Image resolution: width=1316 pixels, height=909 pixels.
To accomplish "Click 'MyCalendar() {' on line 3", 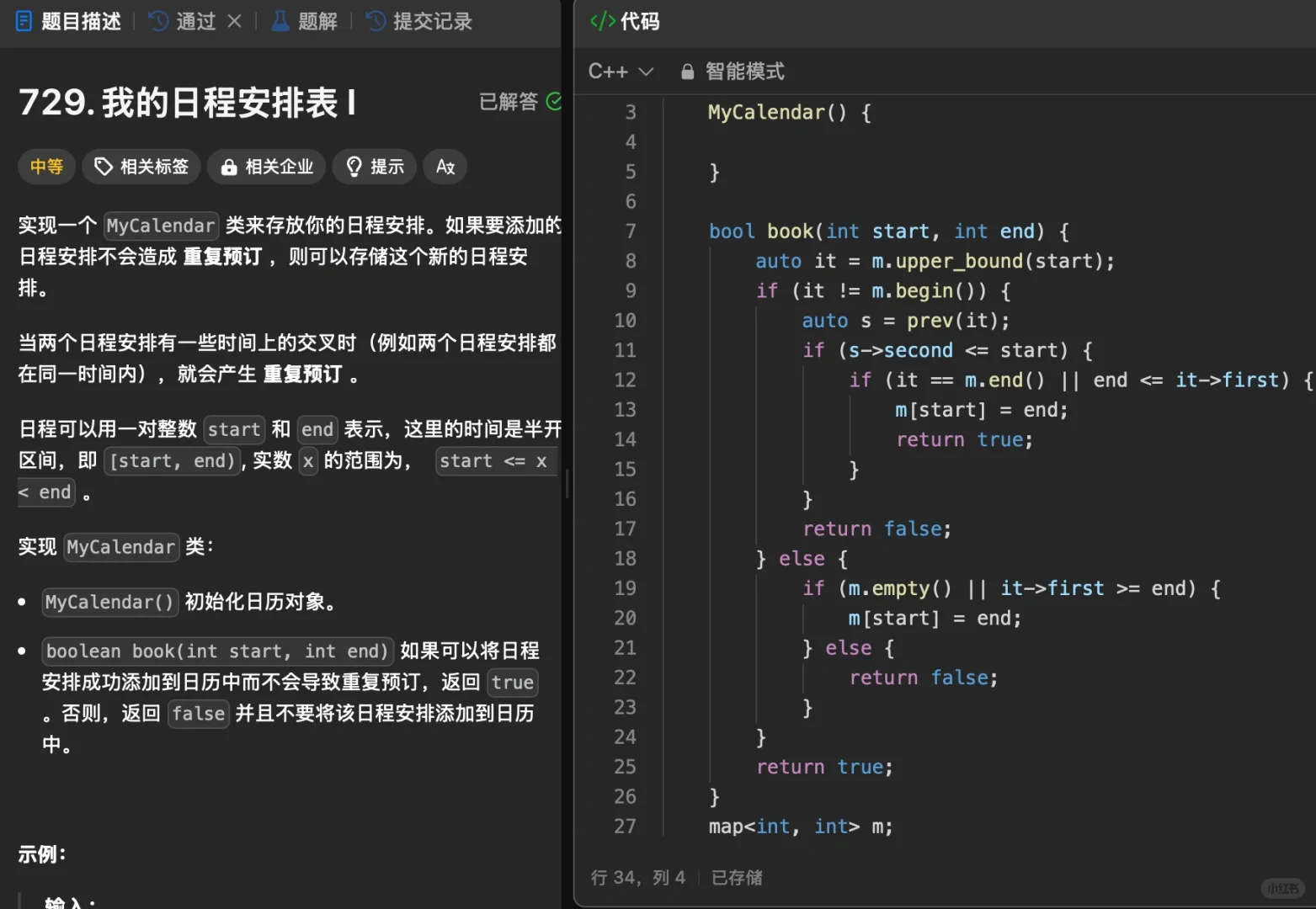I will 790,113.
